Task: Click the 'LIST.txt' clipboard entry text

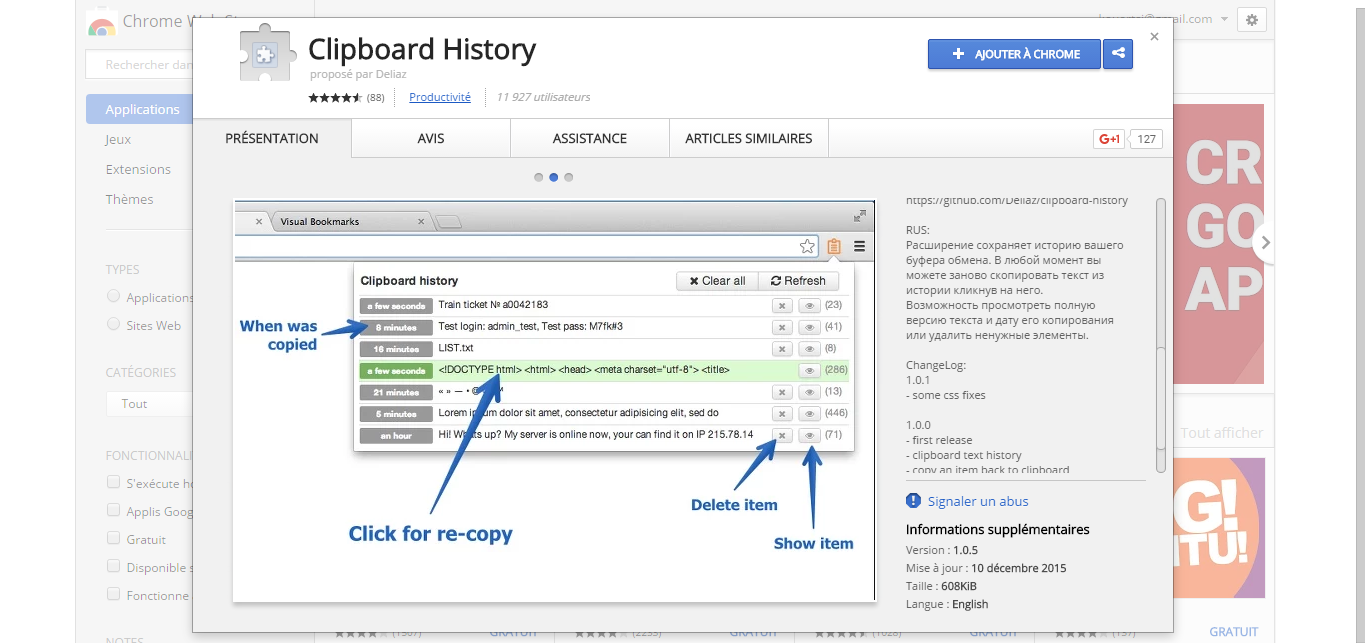Action: pos(457,349)
